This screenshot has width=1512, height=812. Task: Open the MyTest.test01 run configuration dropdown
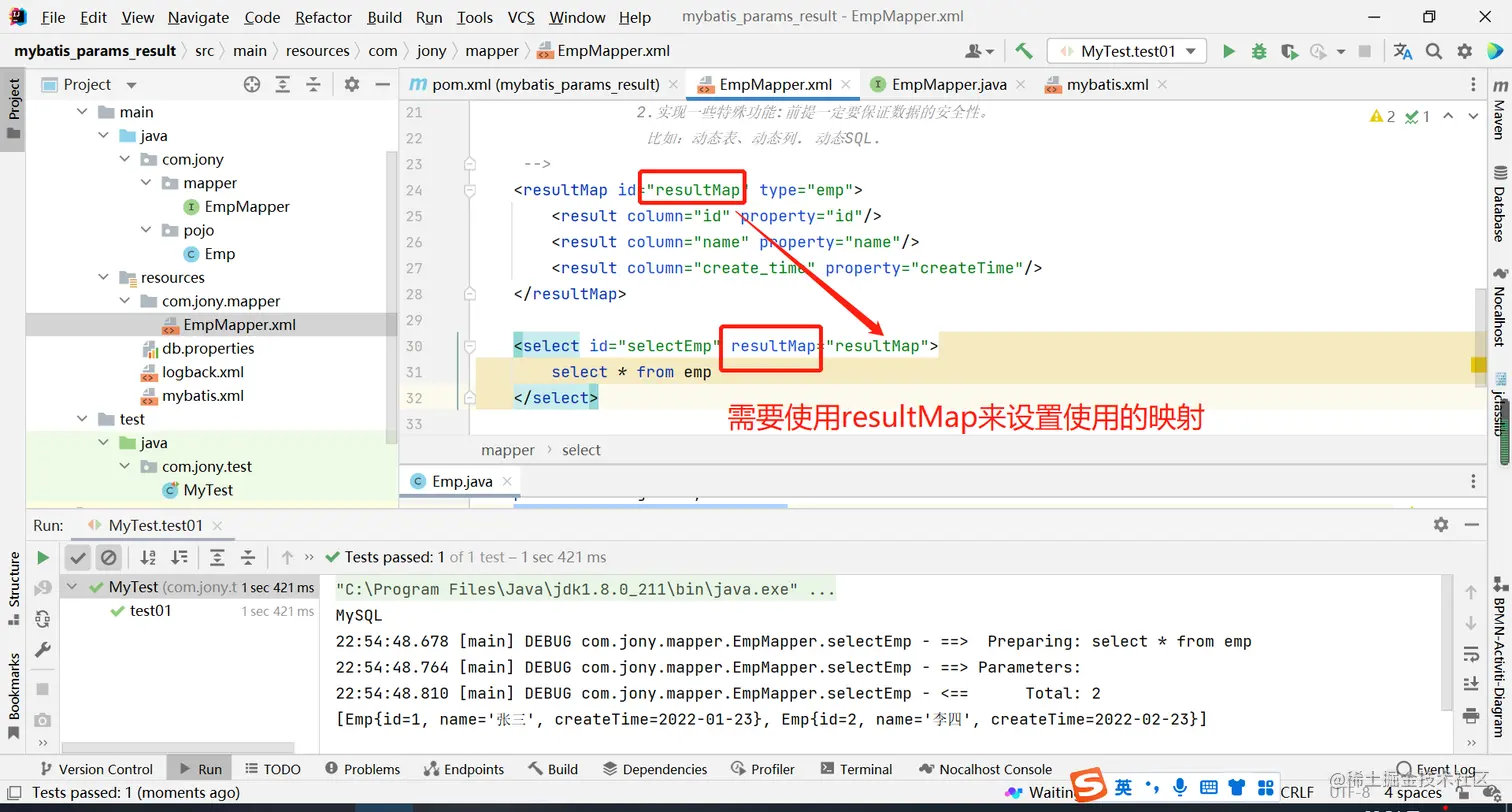click(1127, 51)
